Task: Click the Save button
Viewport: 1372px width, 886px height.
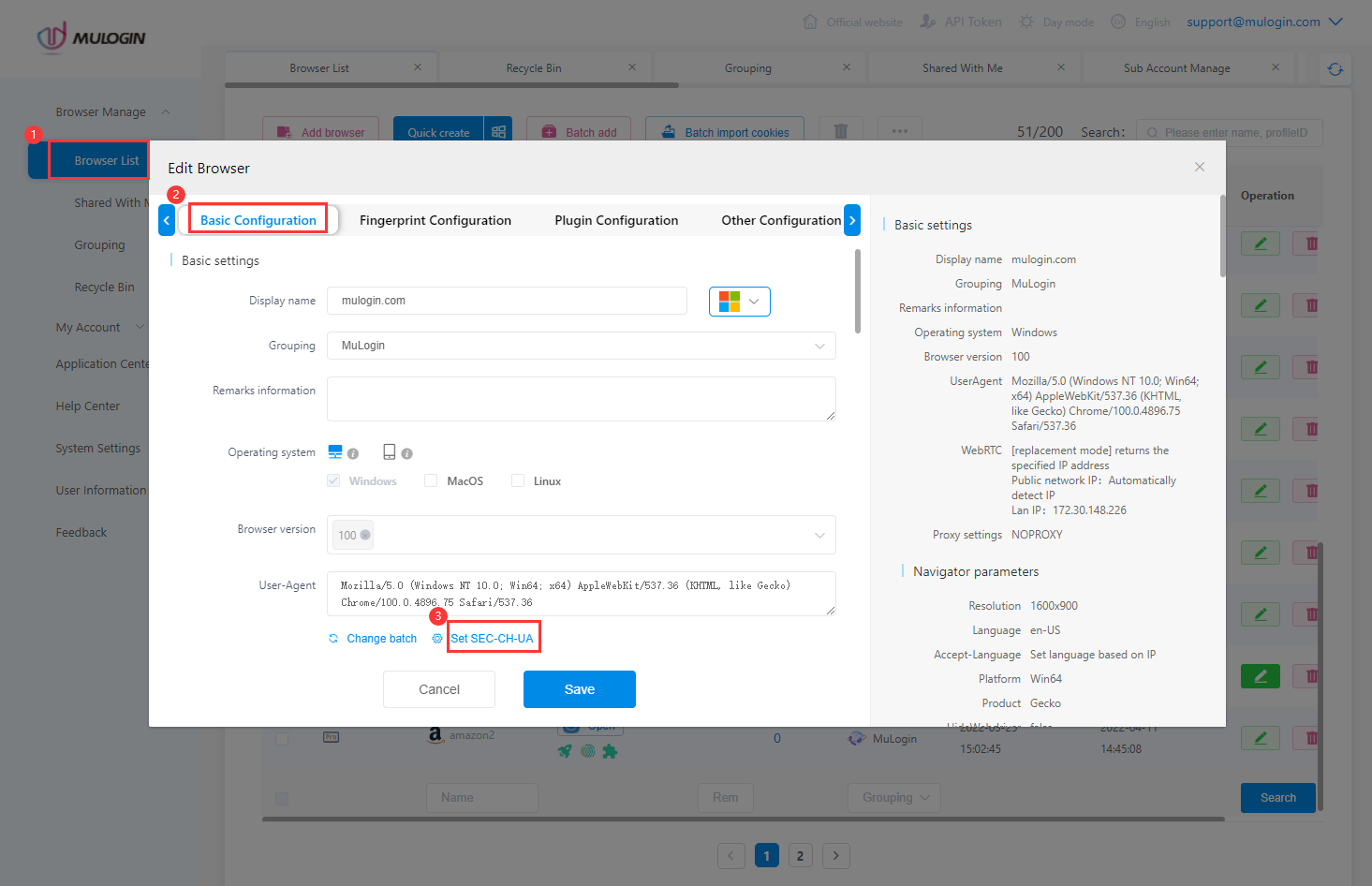Action: point(579,688)
